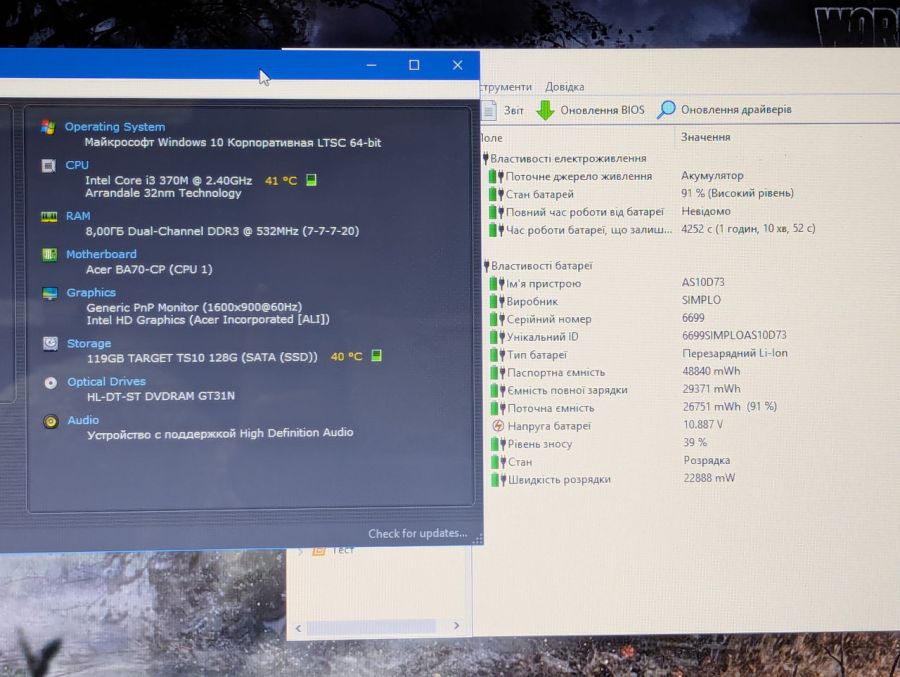Click the Motherboard icon

click(50, 254)
